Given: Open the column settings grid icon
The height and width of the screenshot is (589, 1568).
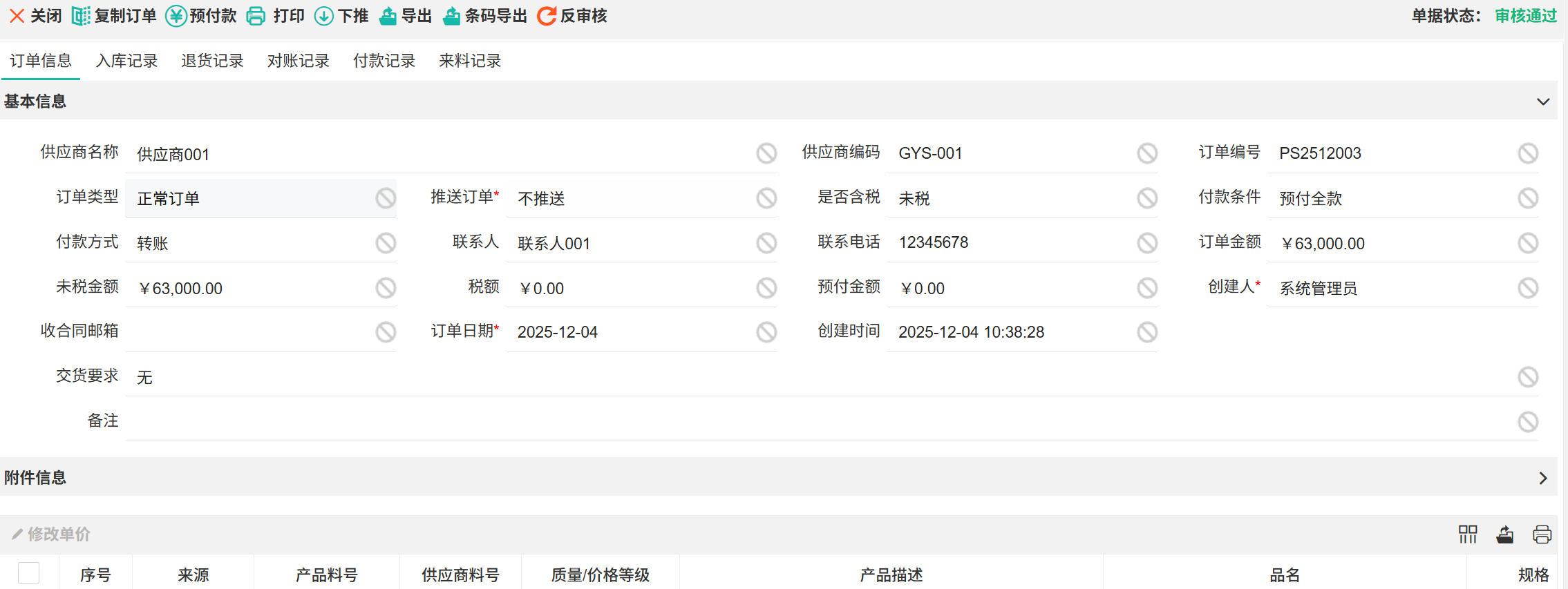Looking at the screenshot, I should click(1468, 534).
